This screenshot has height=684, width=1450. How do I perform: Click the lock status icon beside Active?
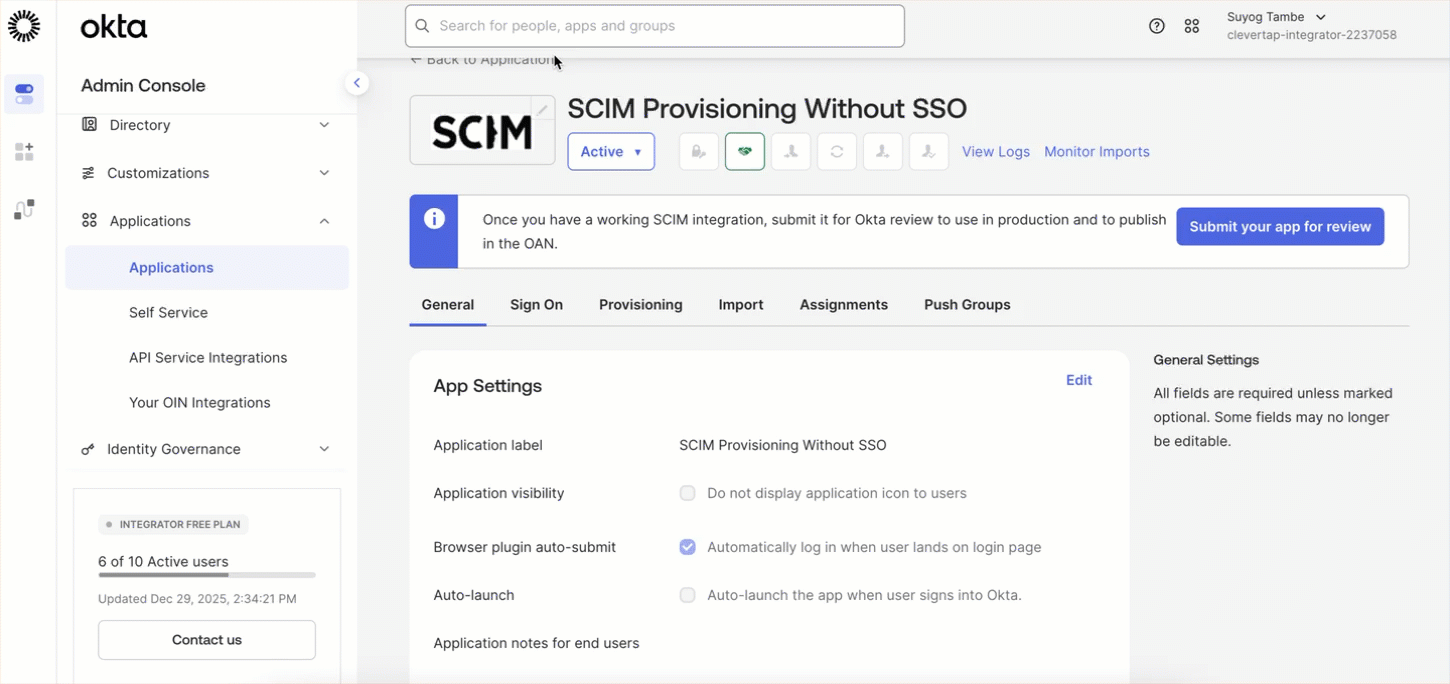(x=698, y=151)
